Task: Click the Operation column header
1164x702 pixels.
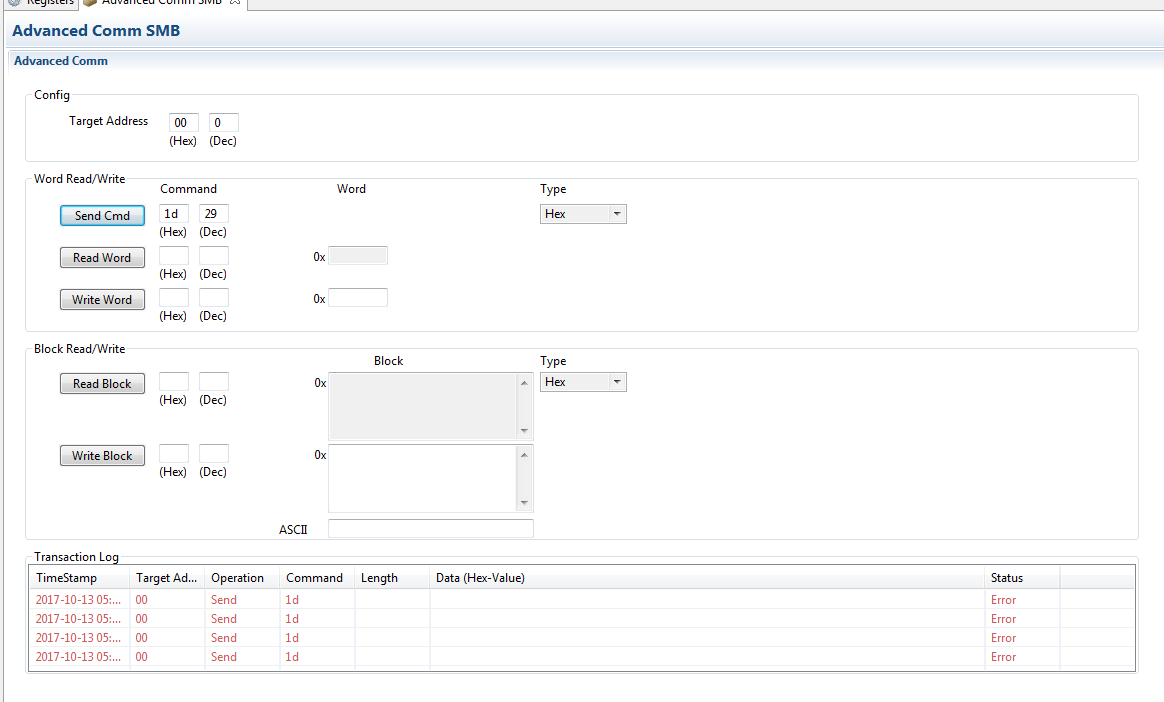Action: pyautogui.click(x=242, y=578)
